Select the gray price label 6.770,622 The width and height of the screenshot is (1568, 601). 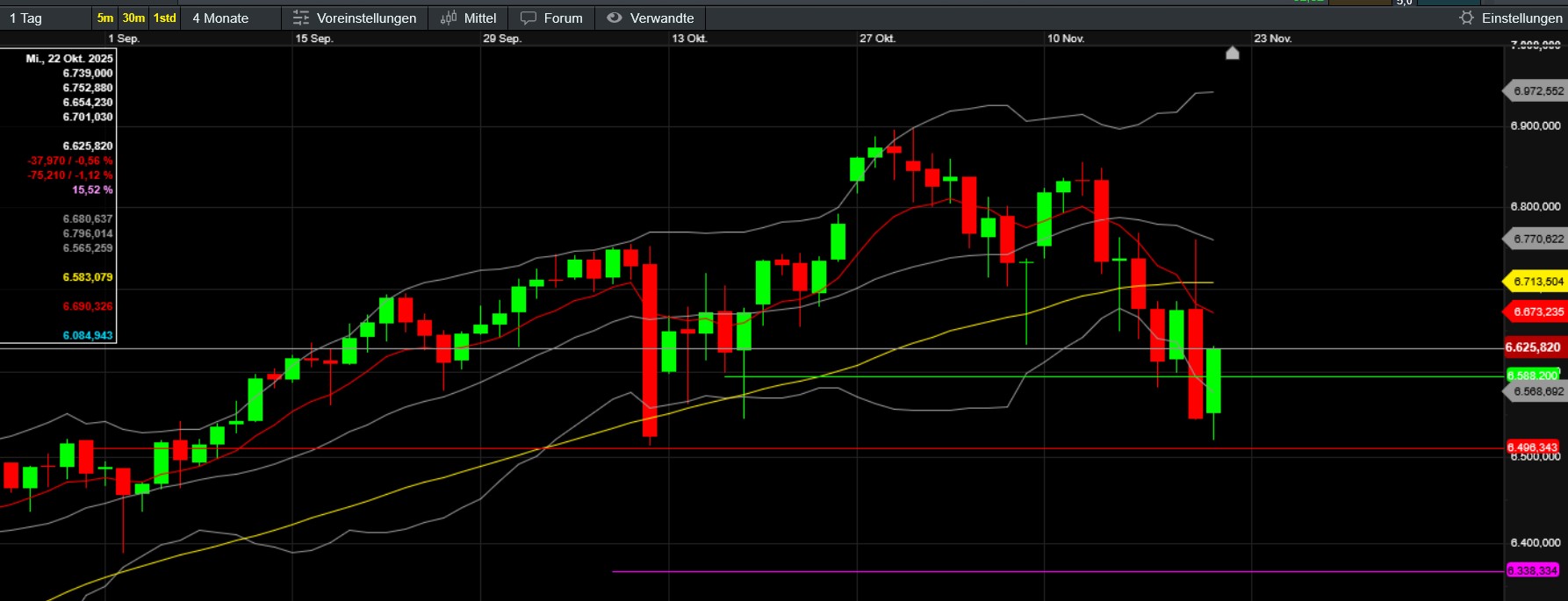(x=1537, y=239)
